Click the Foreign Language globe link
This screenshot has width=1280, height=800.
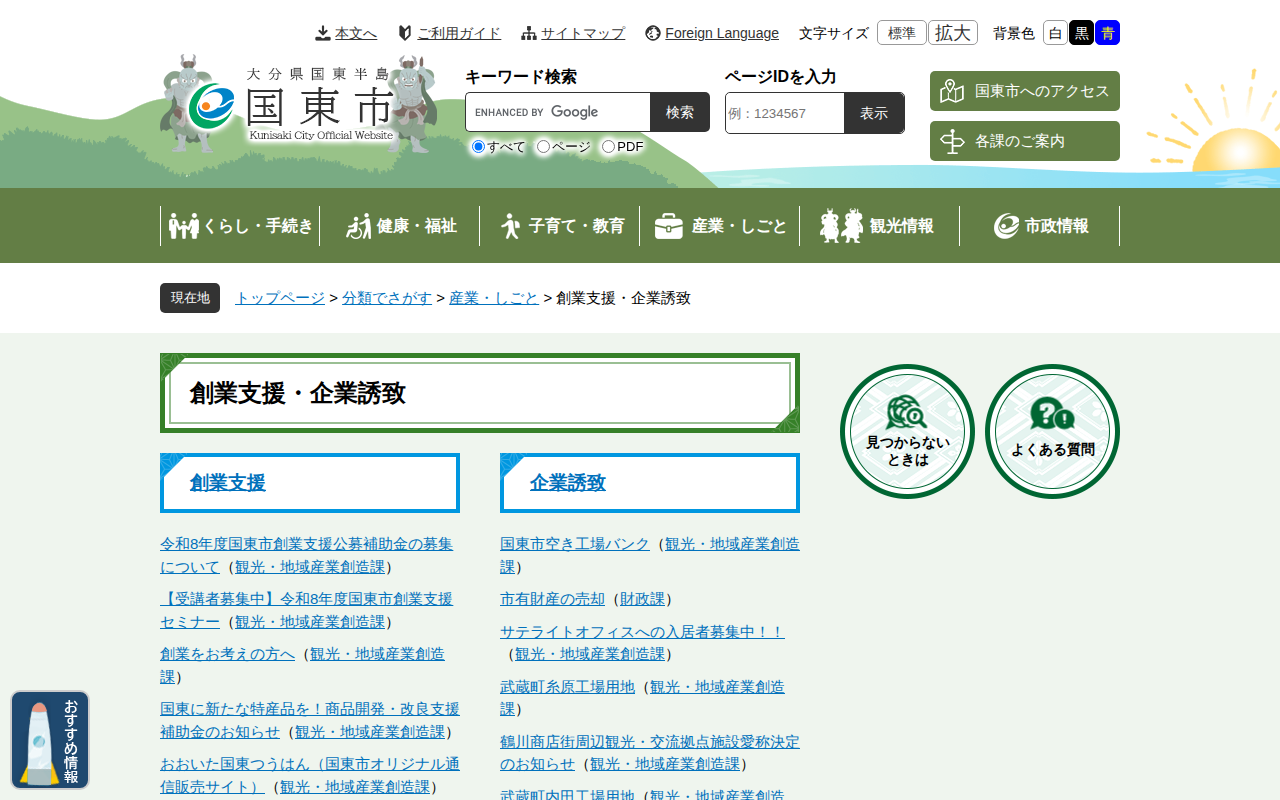point(712,33)
